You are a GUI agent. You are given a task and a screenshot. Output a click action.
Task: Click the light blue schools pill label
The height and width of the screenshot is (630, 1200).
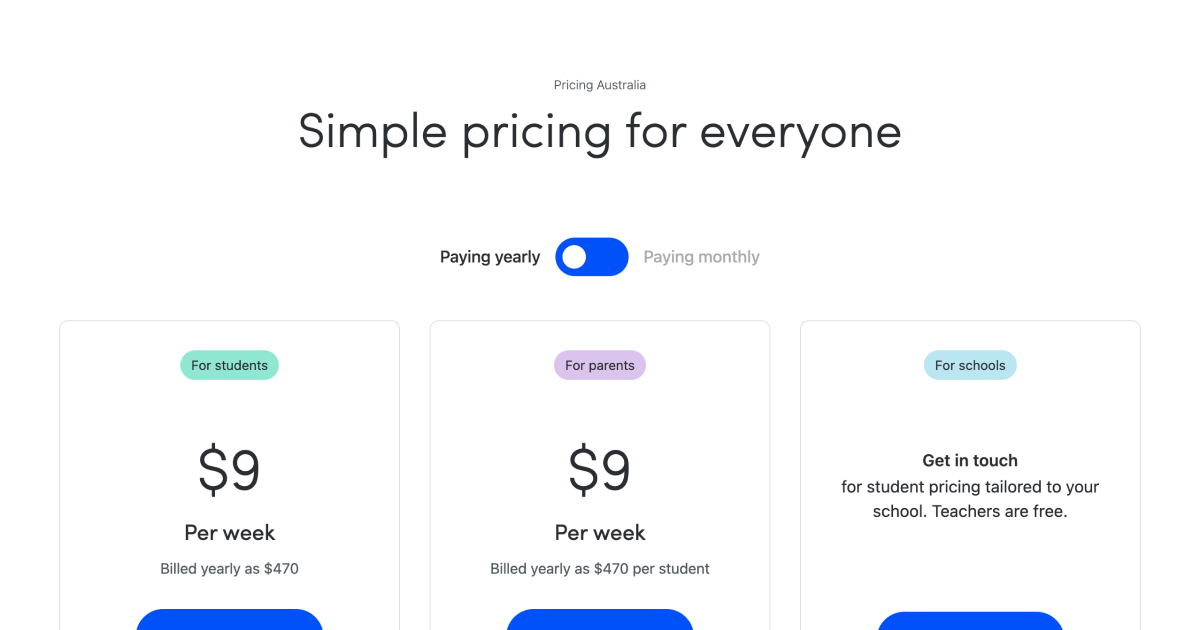click(970, 365)
